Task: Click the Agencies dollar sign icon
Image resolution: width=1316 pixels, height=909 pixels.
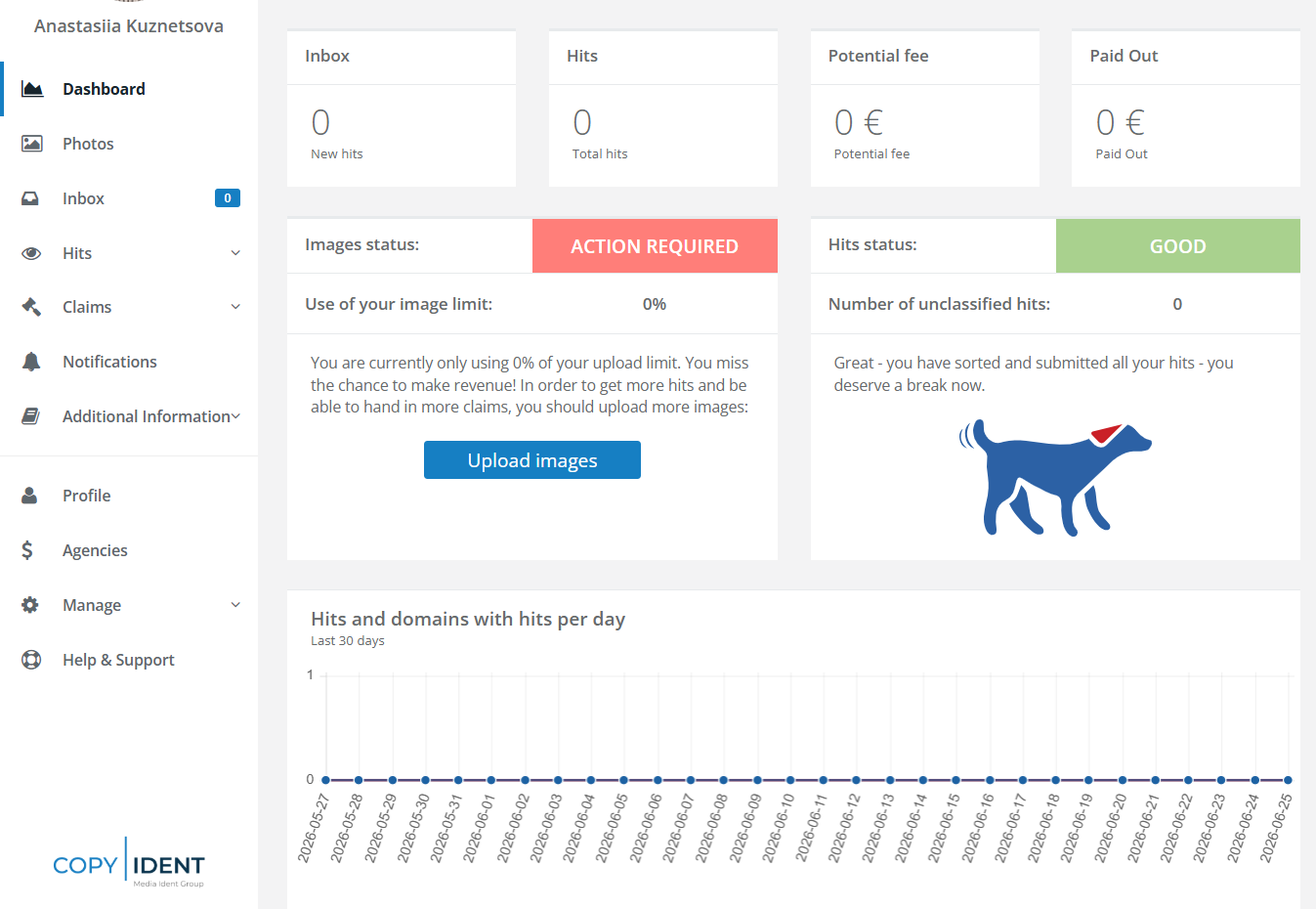Action: pyautogui.click(x=27, y=550)
